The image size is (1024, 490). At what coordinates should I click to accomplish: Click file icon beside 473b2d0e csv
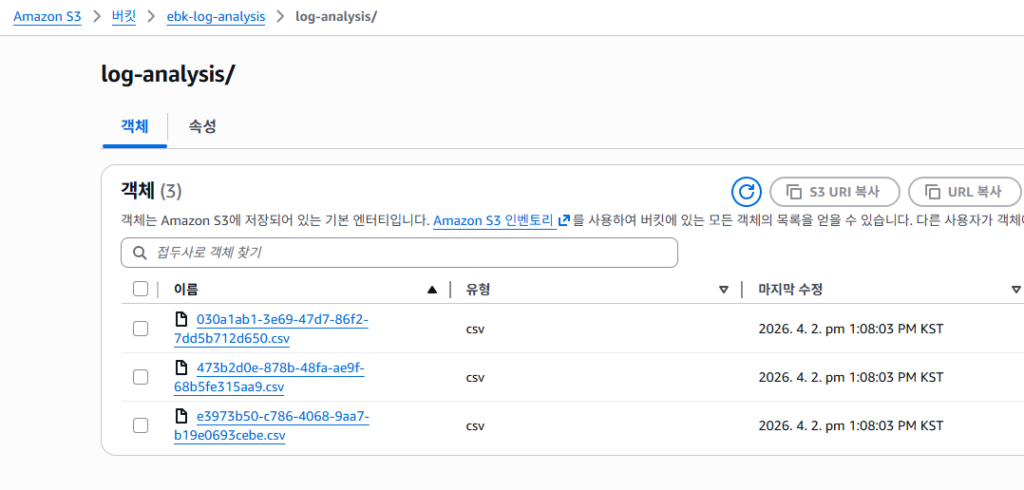(181, 368)
